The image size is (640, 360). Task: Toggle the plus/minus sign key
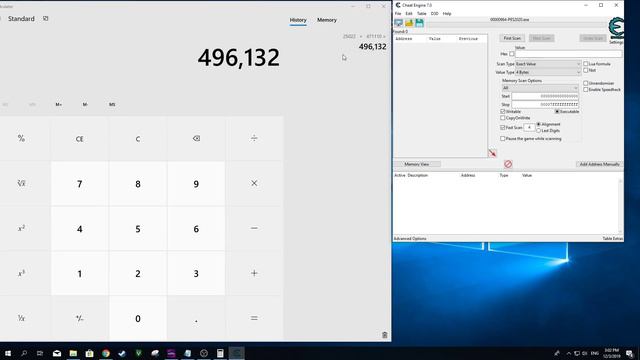click(x=80, y=318)
